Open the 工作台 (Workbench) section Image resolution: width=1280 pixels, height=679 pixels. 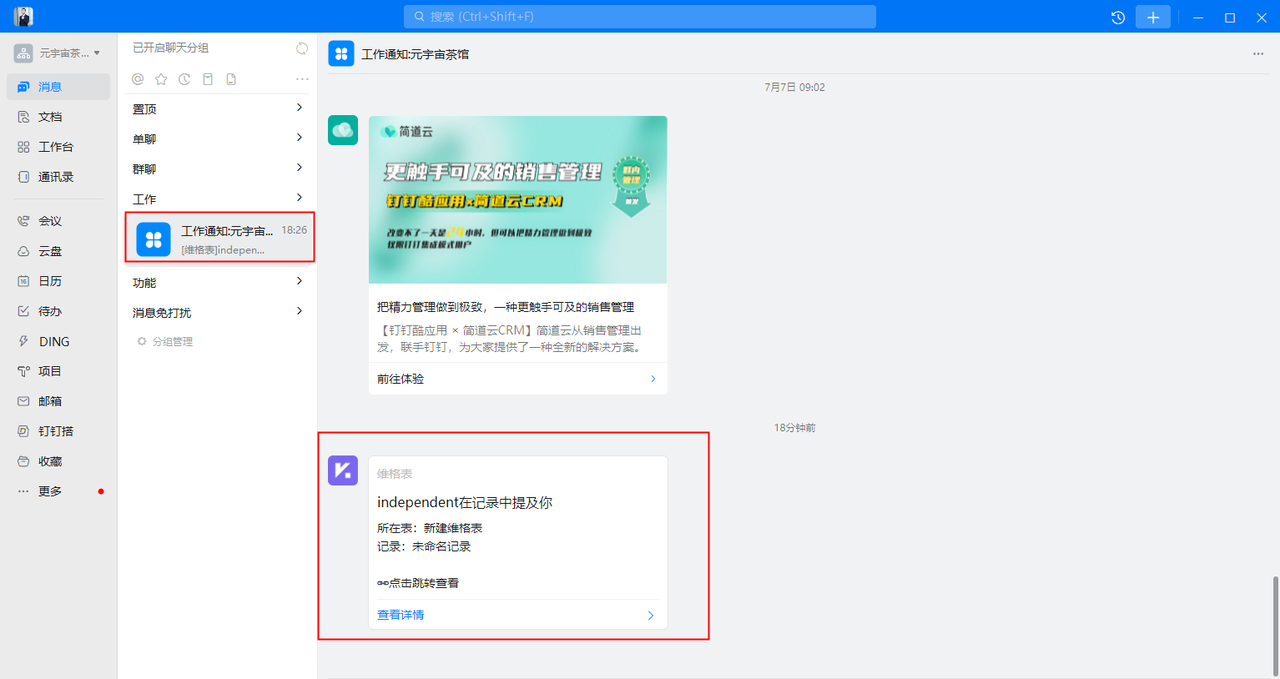click(59, 147)
